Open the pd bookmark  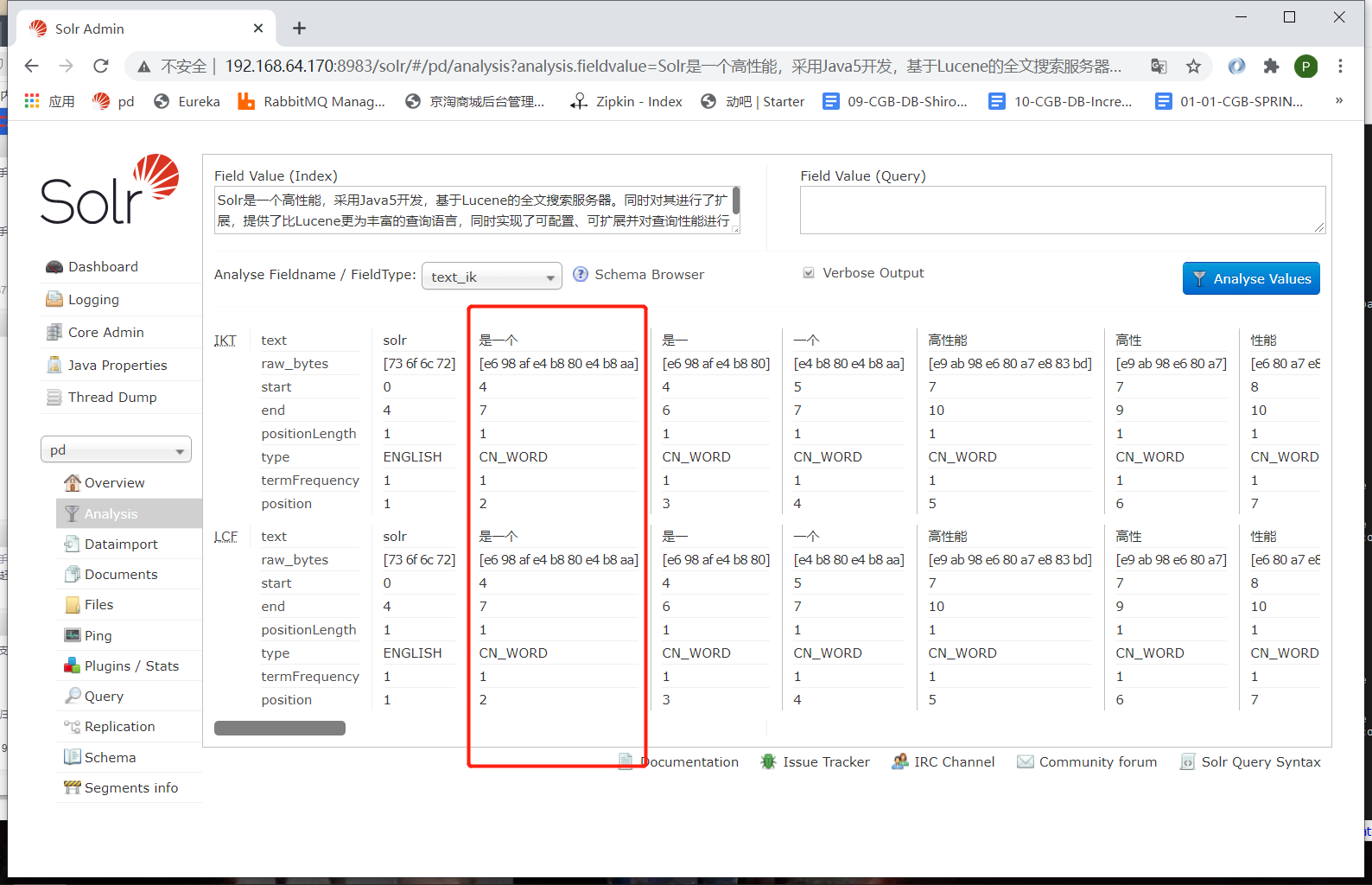click(114, 101)
